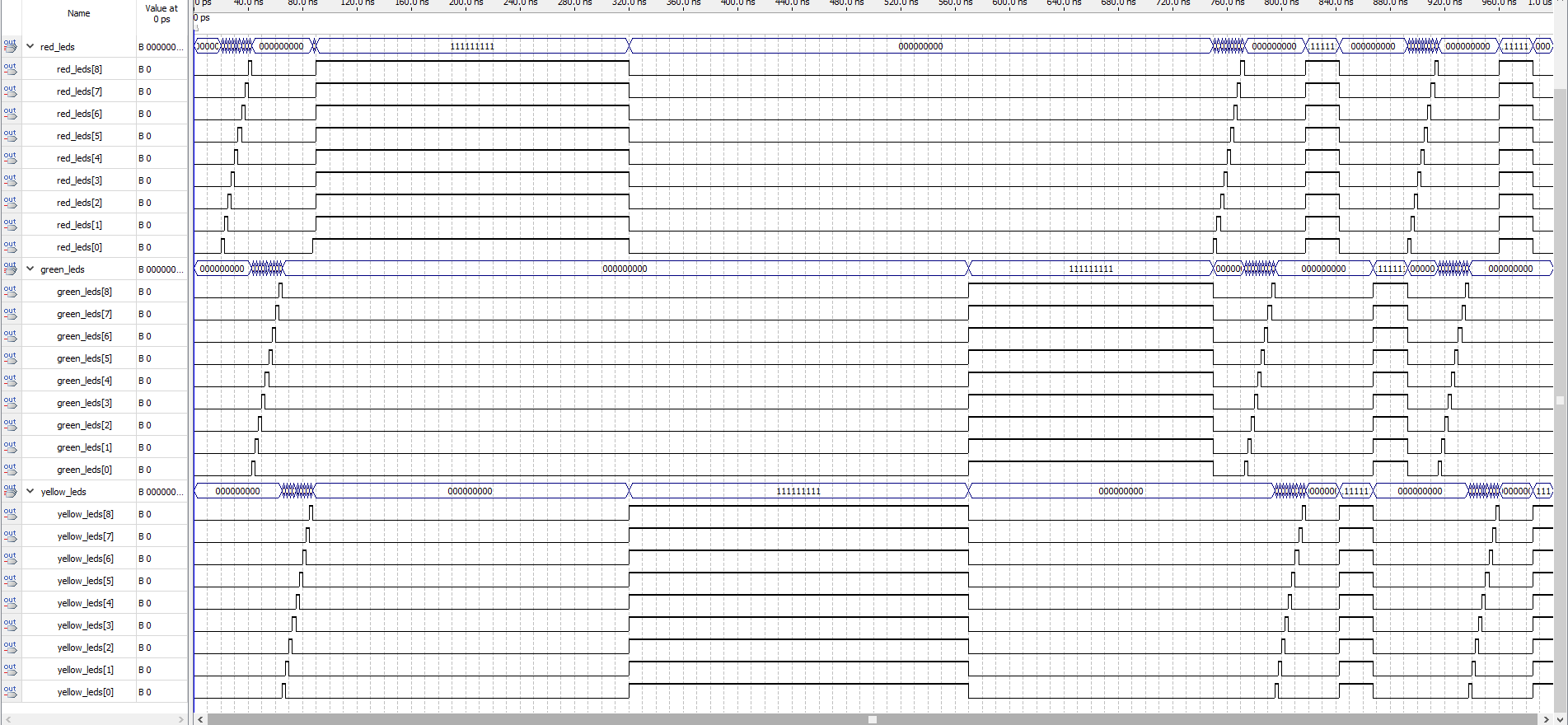Click the Value at 0 ps column header

pos(161,13)
